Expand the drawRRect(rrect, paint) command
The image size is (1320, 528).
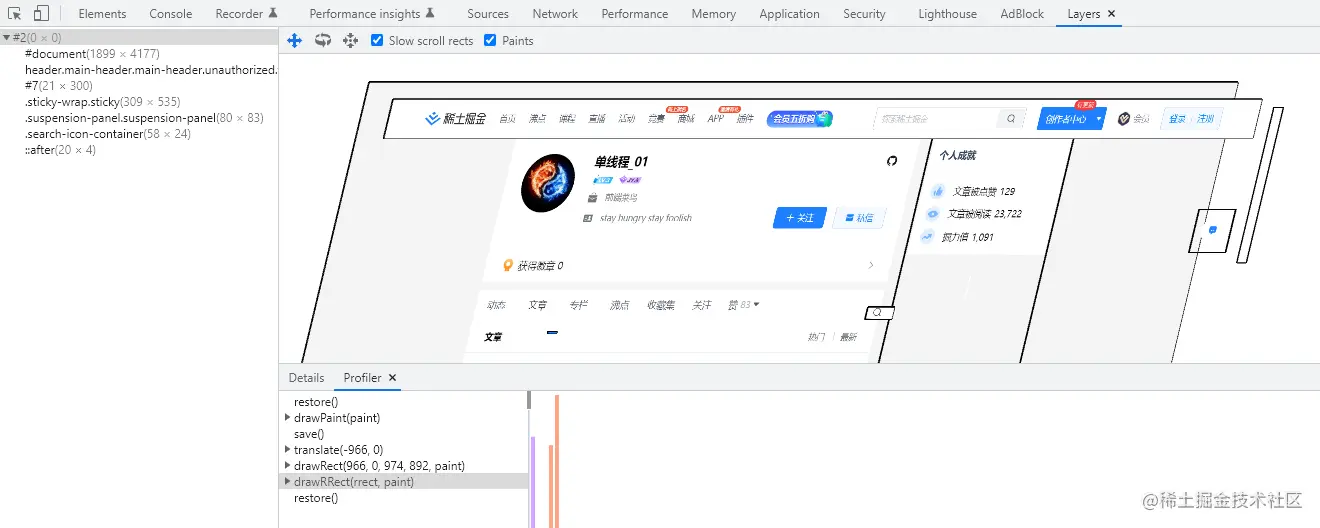288,482
